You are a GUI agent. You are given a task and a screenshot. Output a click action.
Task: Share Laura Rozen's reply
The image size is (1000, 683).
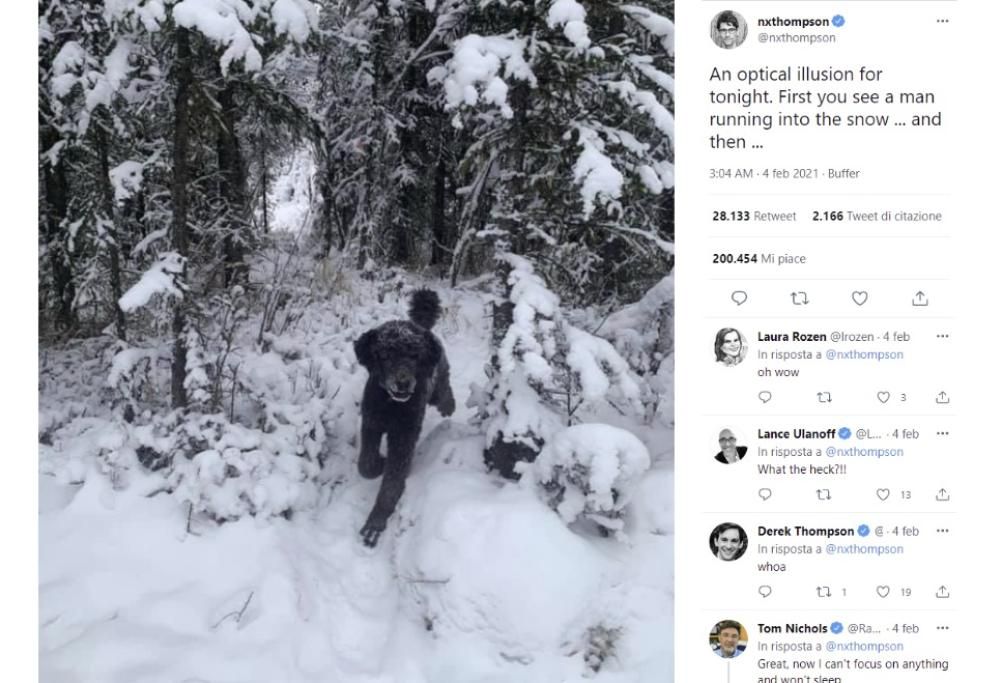point(942,397)
